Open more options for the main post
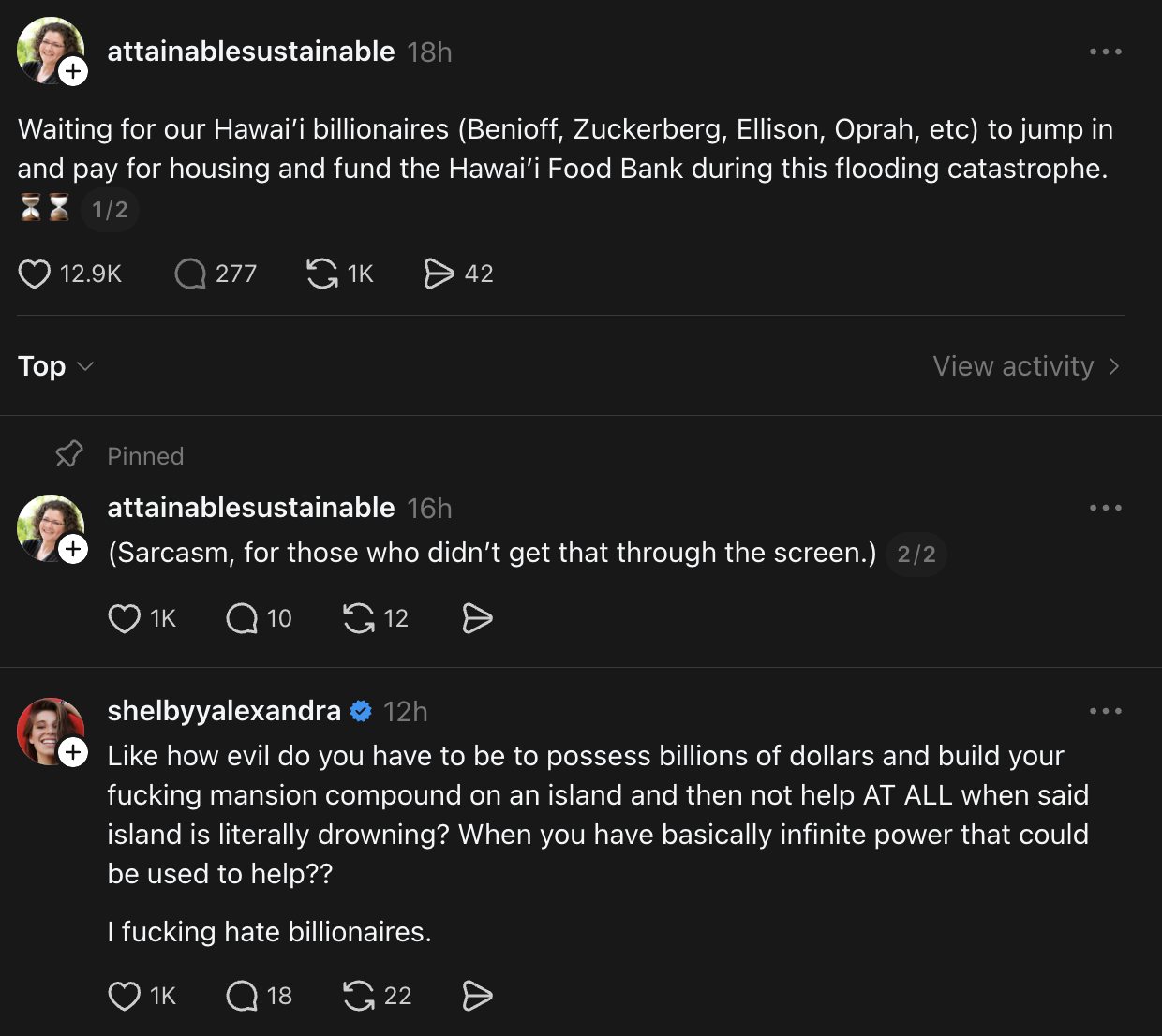Image resolution: width=1162 pixels, height=1036 pixels. coord(1106,52)
